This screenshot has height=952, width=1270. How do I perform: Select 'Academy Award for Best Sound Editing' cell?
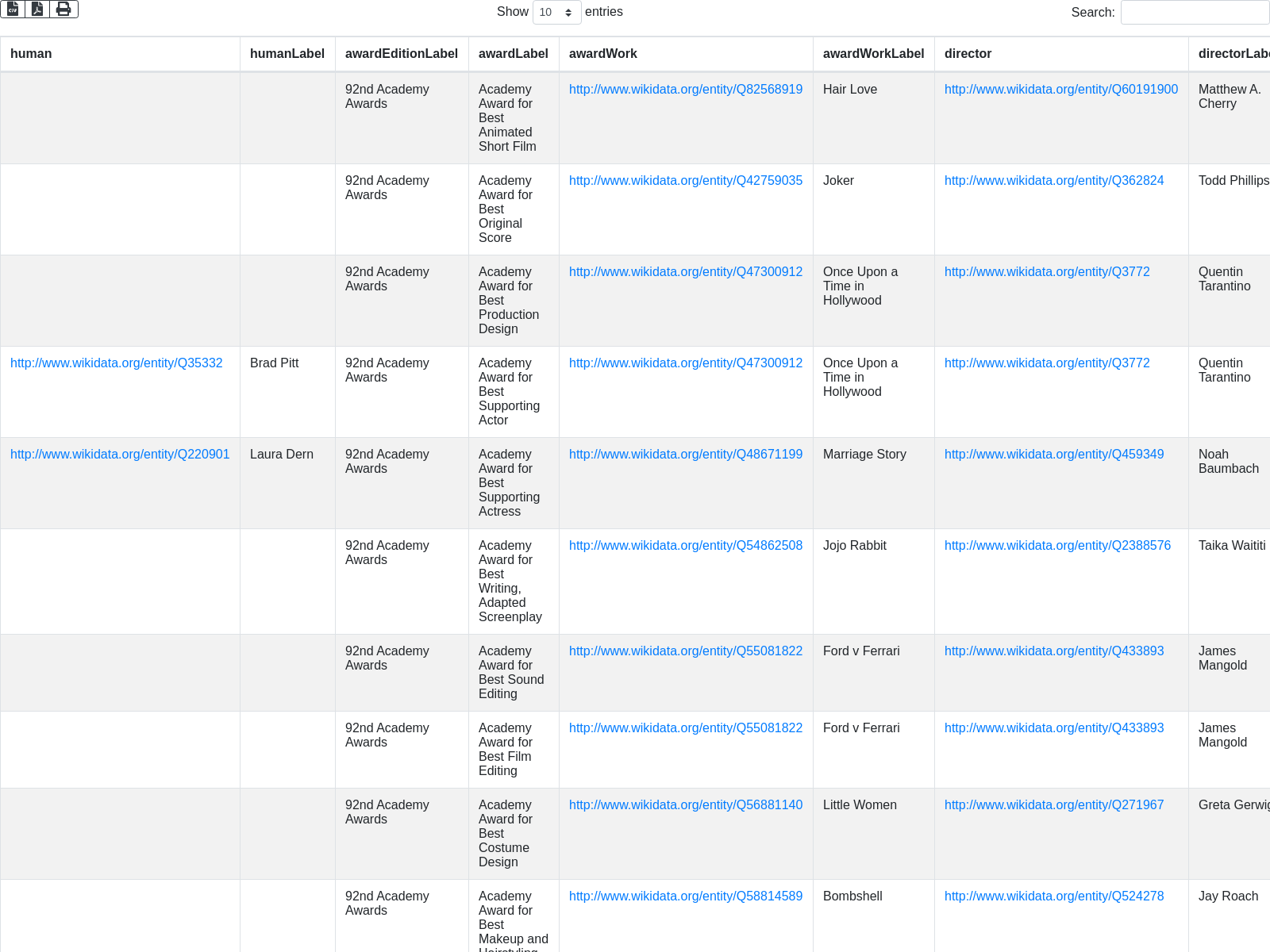pyautogui.click(x=514, y=673)
